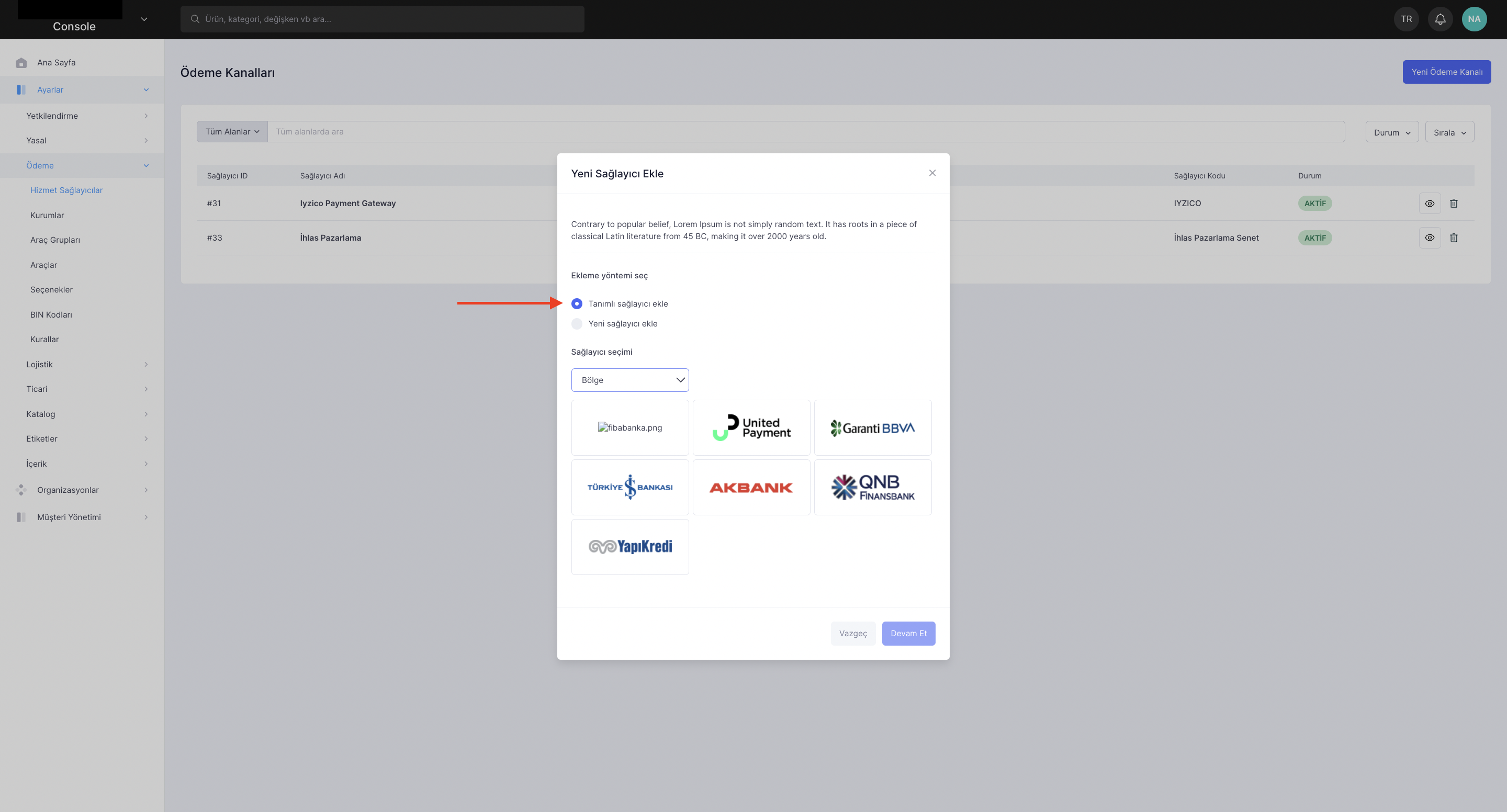Open Kurumlar in sidebar
1507x812 pixels.
47,215
